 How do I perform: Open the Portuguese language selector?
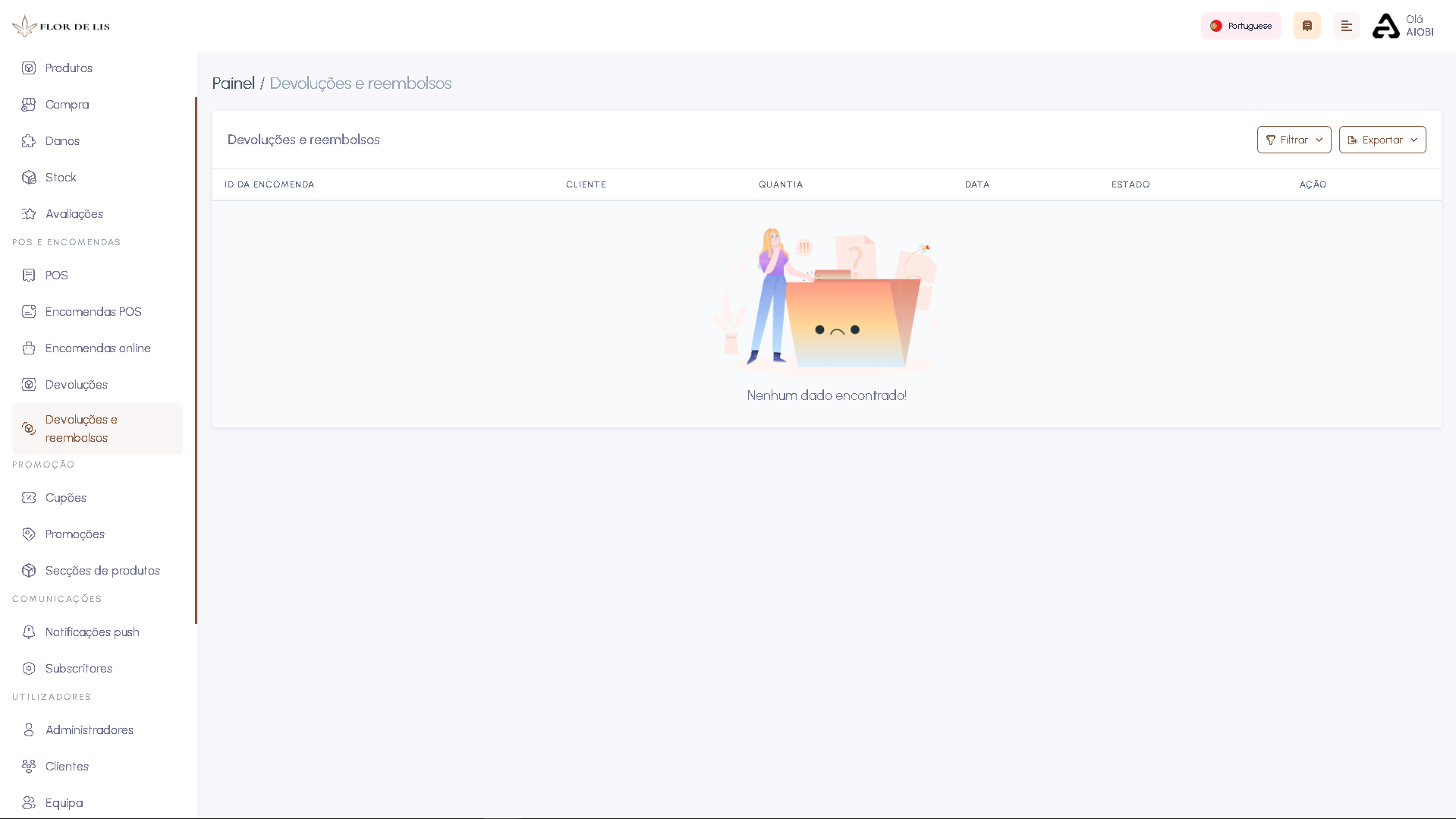click(x=1241, y=25)
